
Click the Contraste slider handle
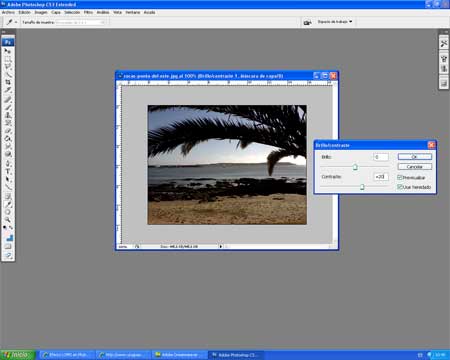pos(362,187)
